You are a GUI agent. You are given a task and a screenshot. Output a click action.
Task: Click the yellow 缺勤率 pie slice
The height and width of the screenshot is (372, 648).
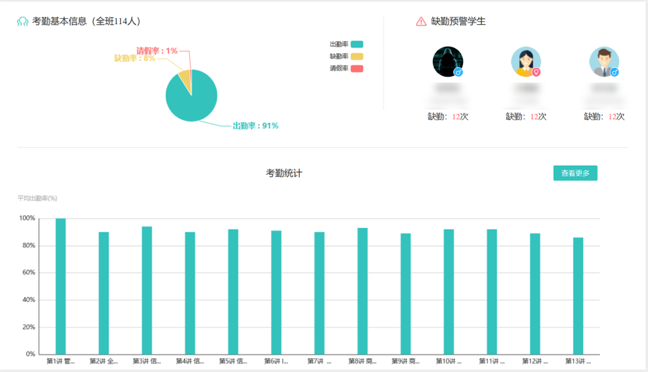tap(186, 79)
